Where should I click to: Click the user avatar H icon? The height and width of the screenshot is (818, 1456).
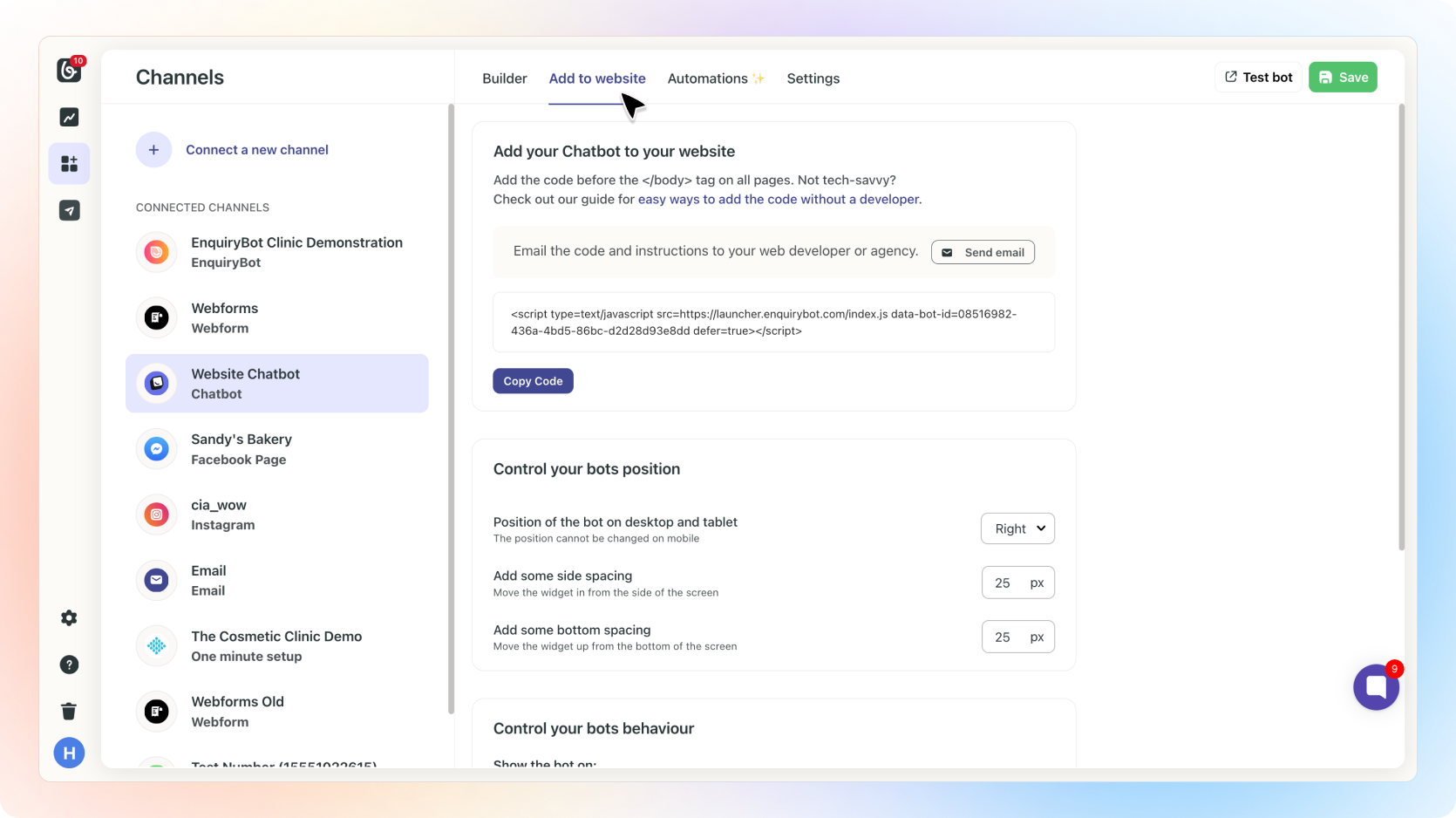[x=69, y=753]
